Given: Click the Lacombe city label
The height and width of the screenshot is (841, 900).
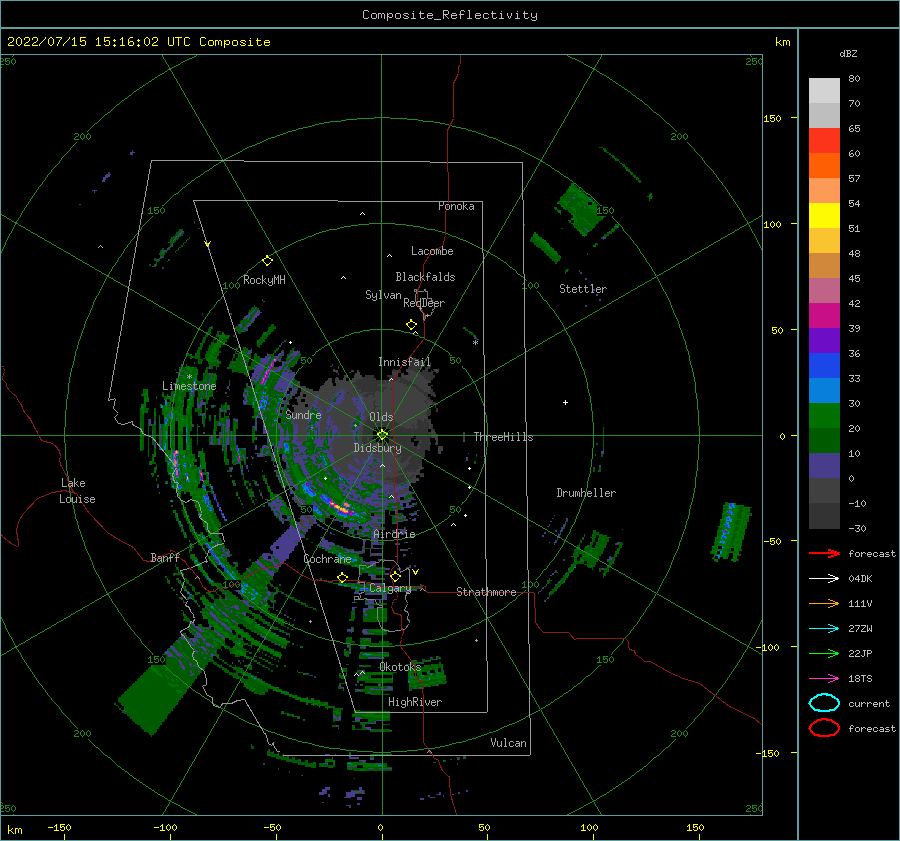Looking at the screenshot, I should coord(432,251).
